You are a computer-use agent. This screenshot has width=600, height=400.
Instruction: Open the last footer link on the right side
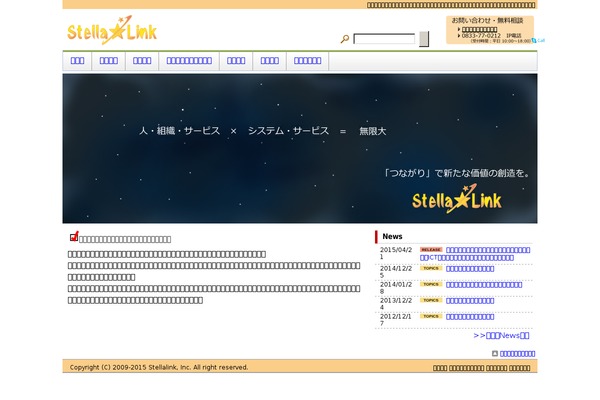(x=519, y=368)
